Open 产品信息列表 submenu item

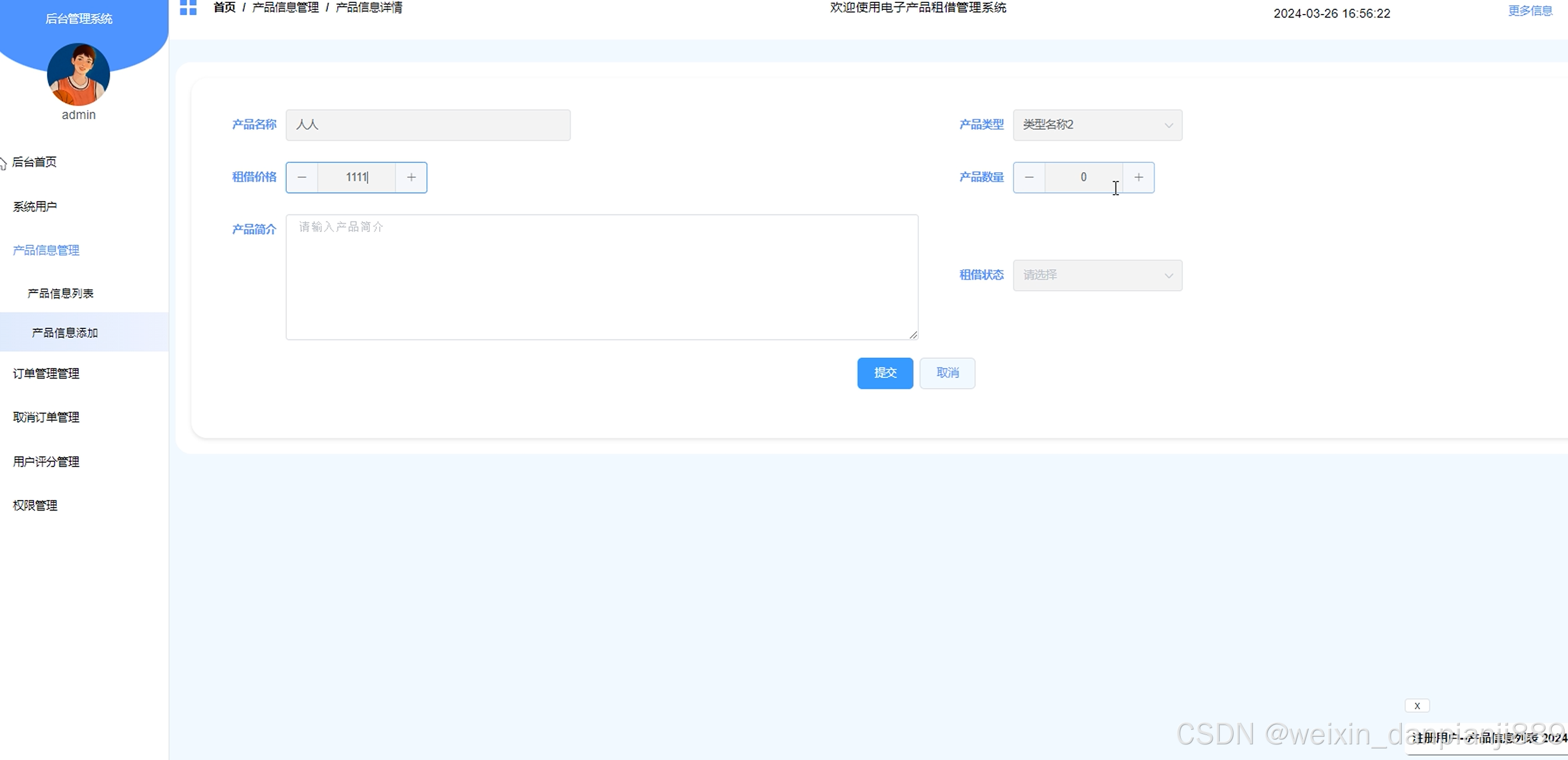tap(60, 294)
